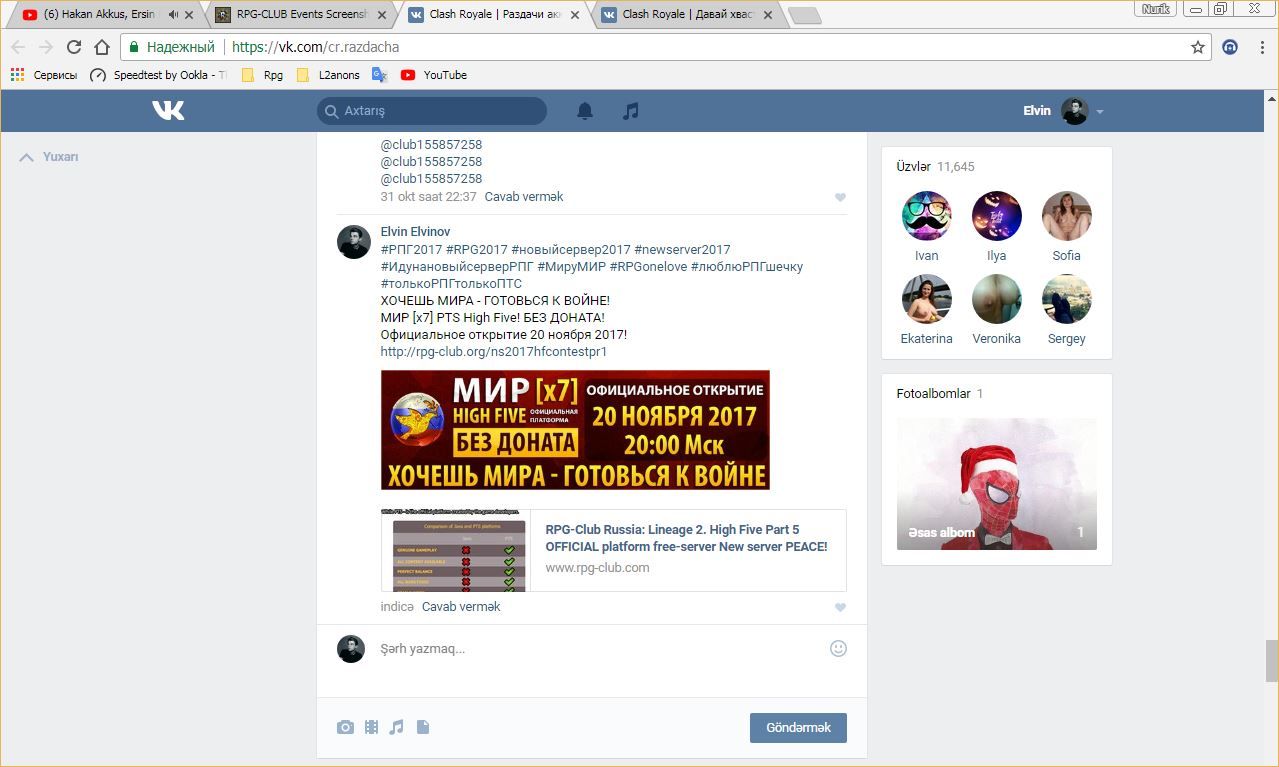Click the Şərh yazmaq comment field
This screenshot has height=767, width=1279.
click(600, 649)
